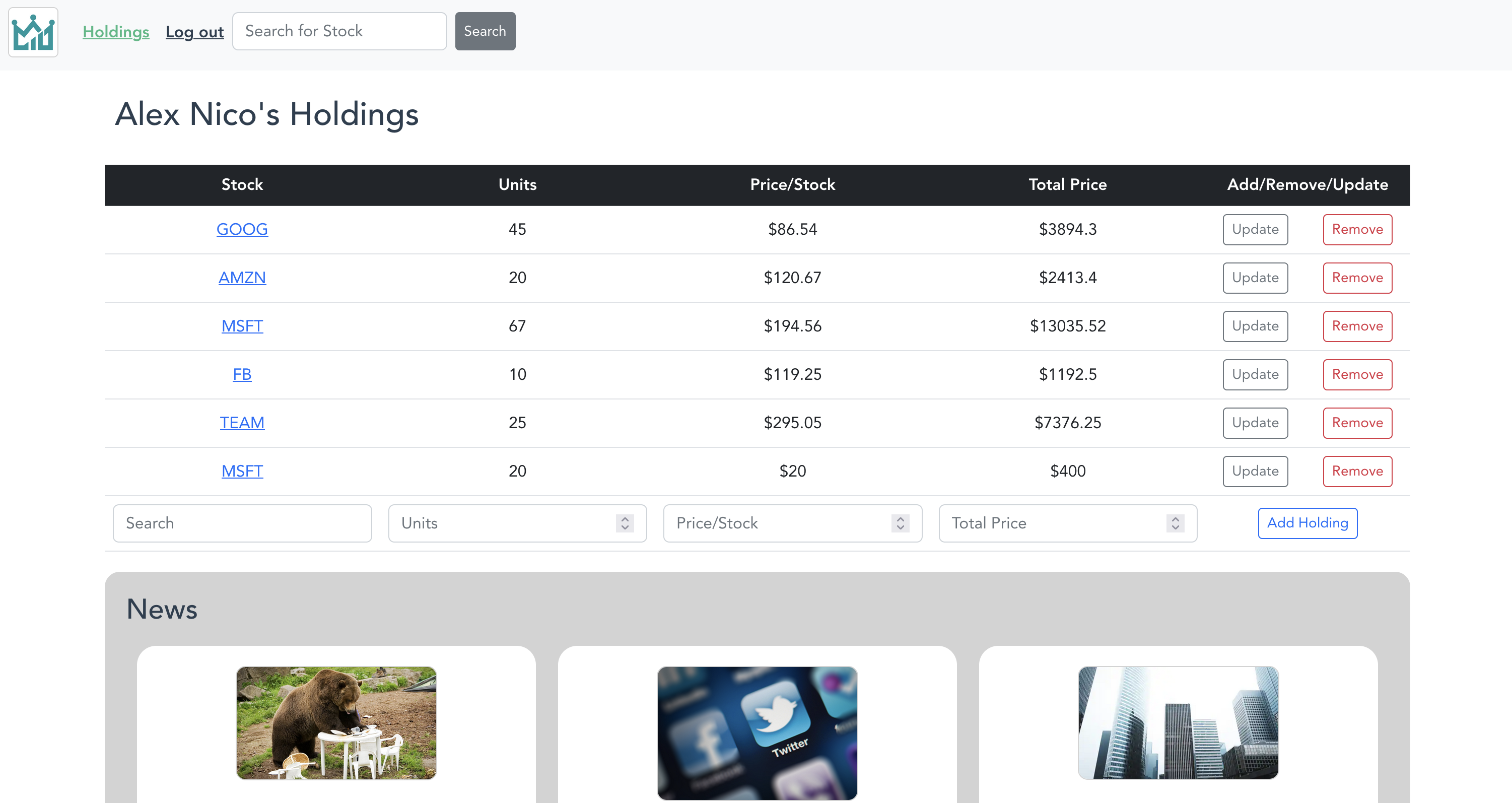Viewport: 1512px width, 803px height.
Task: Open the Holdings nav link
Action: pos(116,32)
